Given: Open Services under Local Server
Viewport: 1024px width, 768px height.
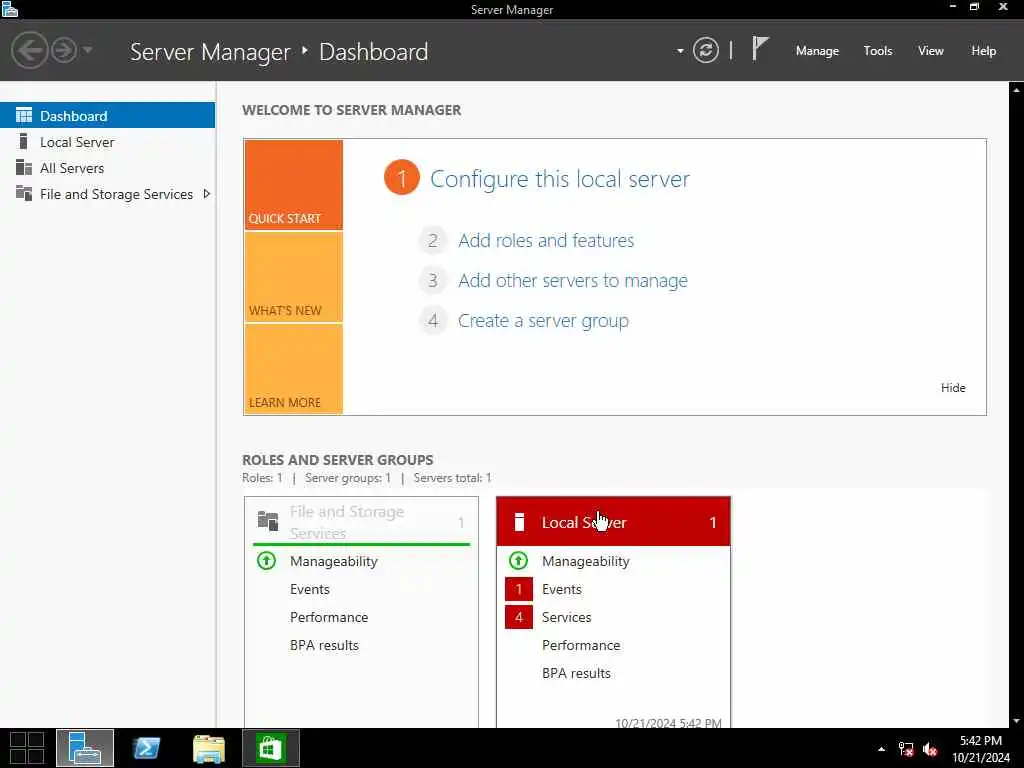Looking at the screenshot, I should click(566, 617).
